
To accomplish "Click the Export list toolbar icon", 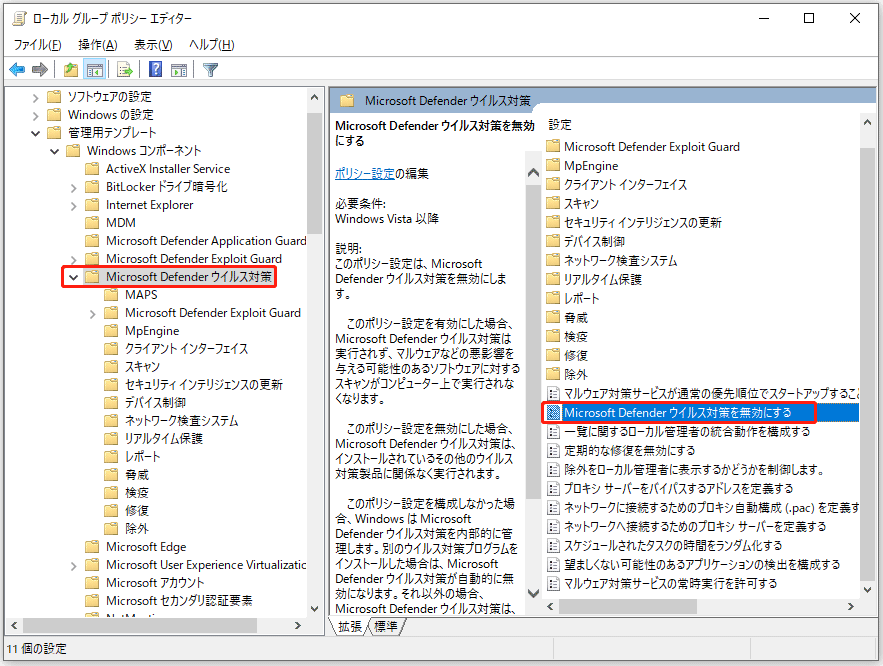I will click(125, 69).
